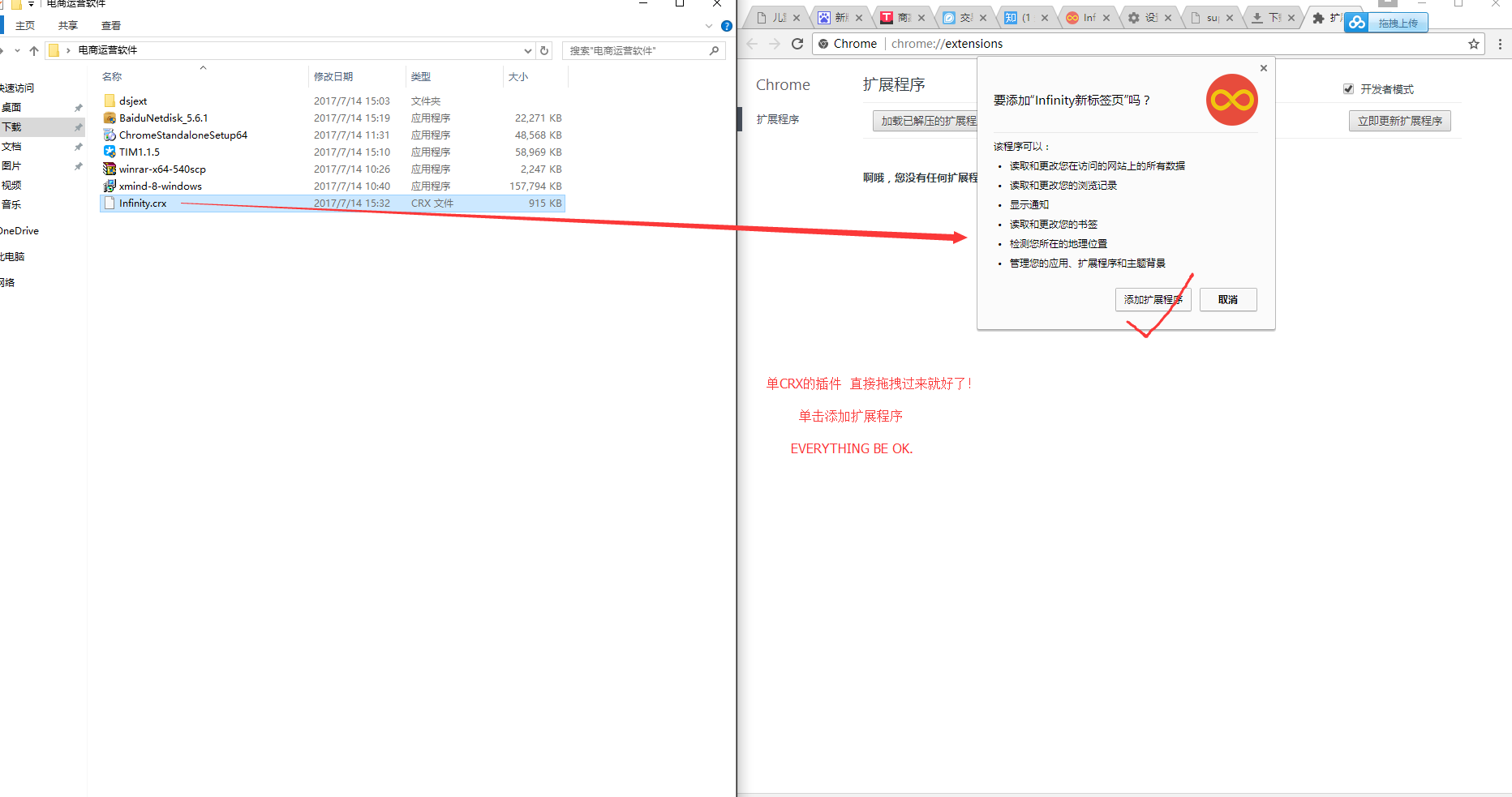Viewport: 1512px width, 797px height.
Task: Sort files by the 名称 column header
Action: [112, 77]
